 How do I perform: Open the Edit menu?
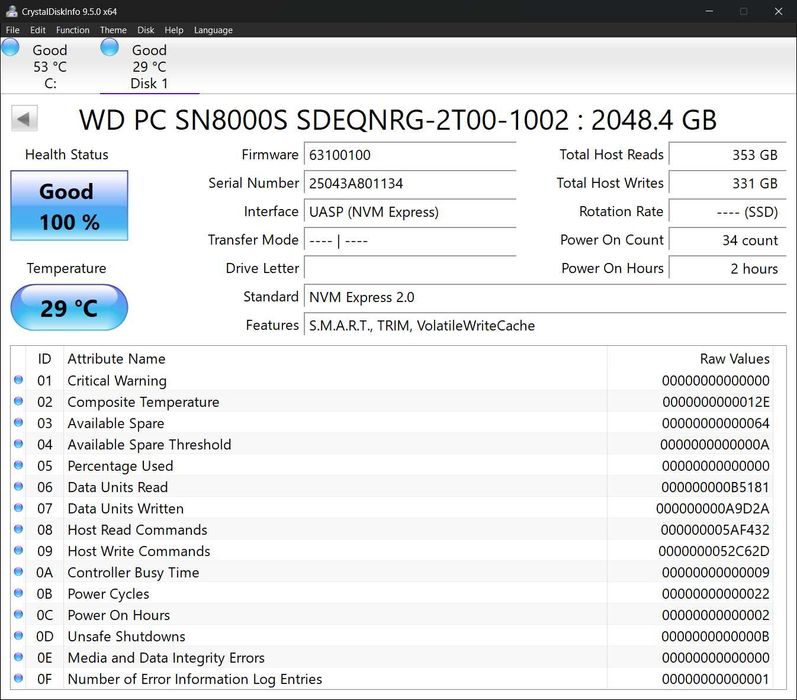pos(38,30)
